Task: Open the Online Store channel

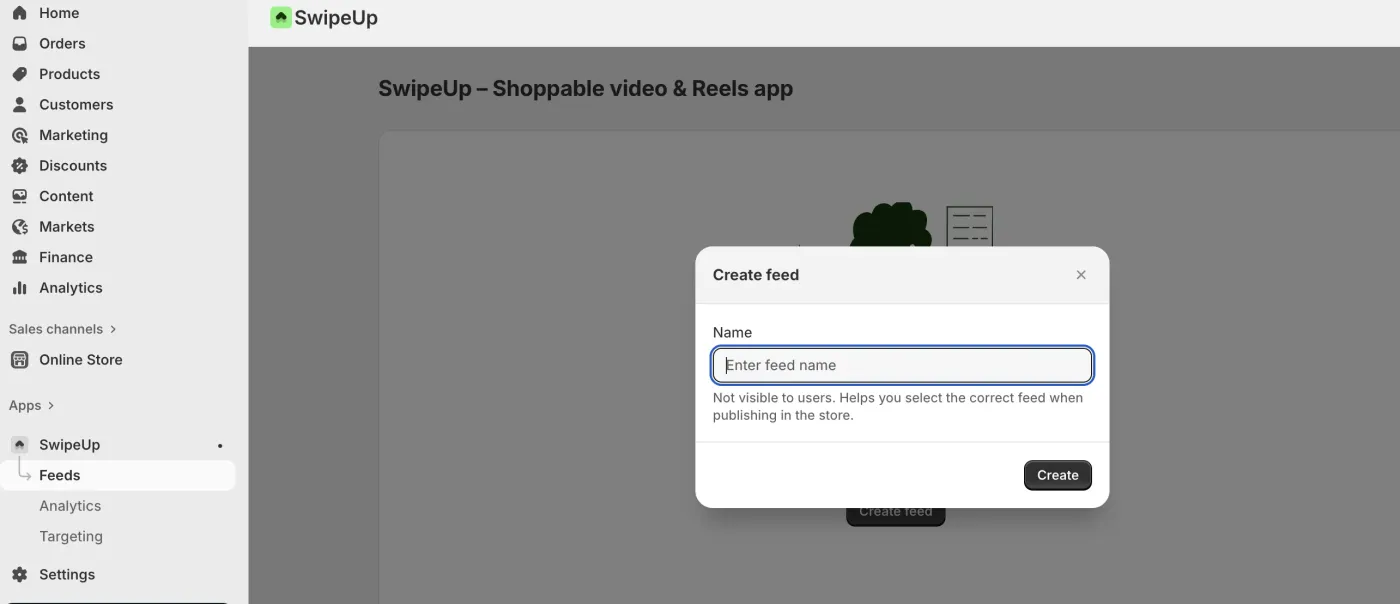Action: coord(80,360)
